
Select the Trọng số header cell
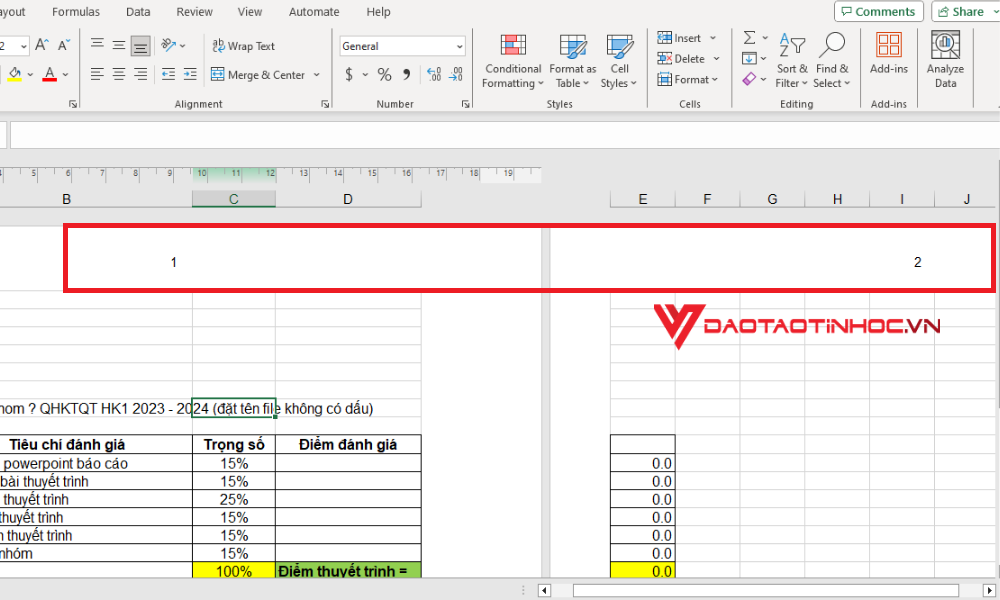point(234,444)
